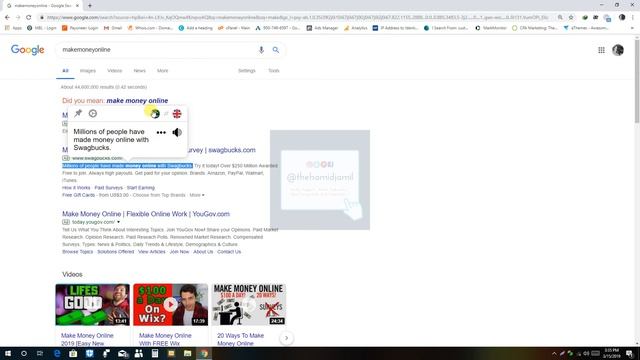The width and height of the screenshot is (640, 360).
Task: Open 'Start Earning' sitelink
Action: (x=141, y=188)
